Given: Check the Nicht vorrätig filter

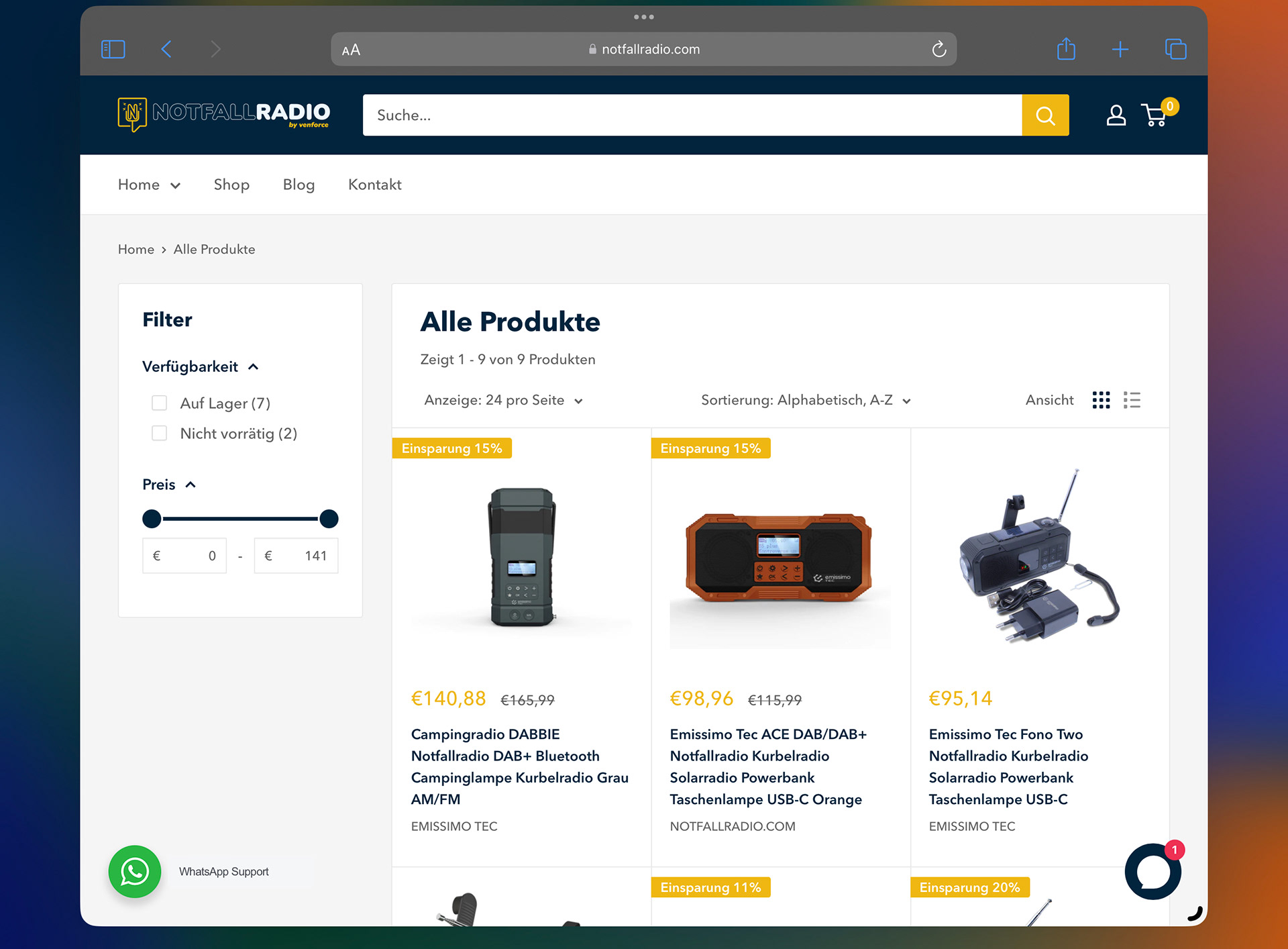Looking at the screenshot, I should [x=159, y=433].
